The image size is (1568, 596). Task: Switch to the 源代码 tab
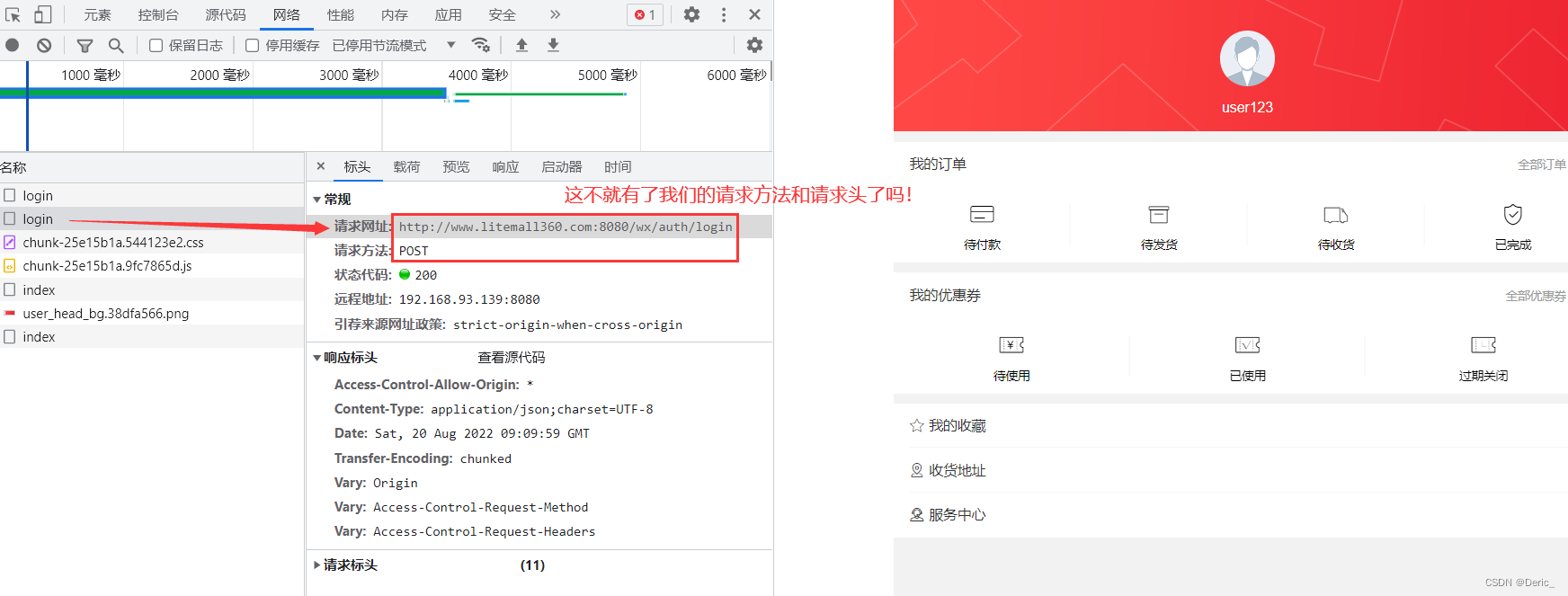point(226,14)
